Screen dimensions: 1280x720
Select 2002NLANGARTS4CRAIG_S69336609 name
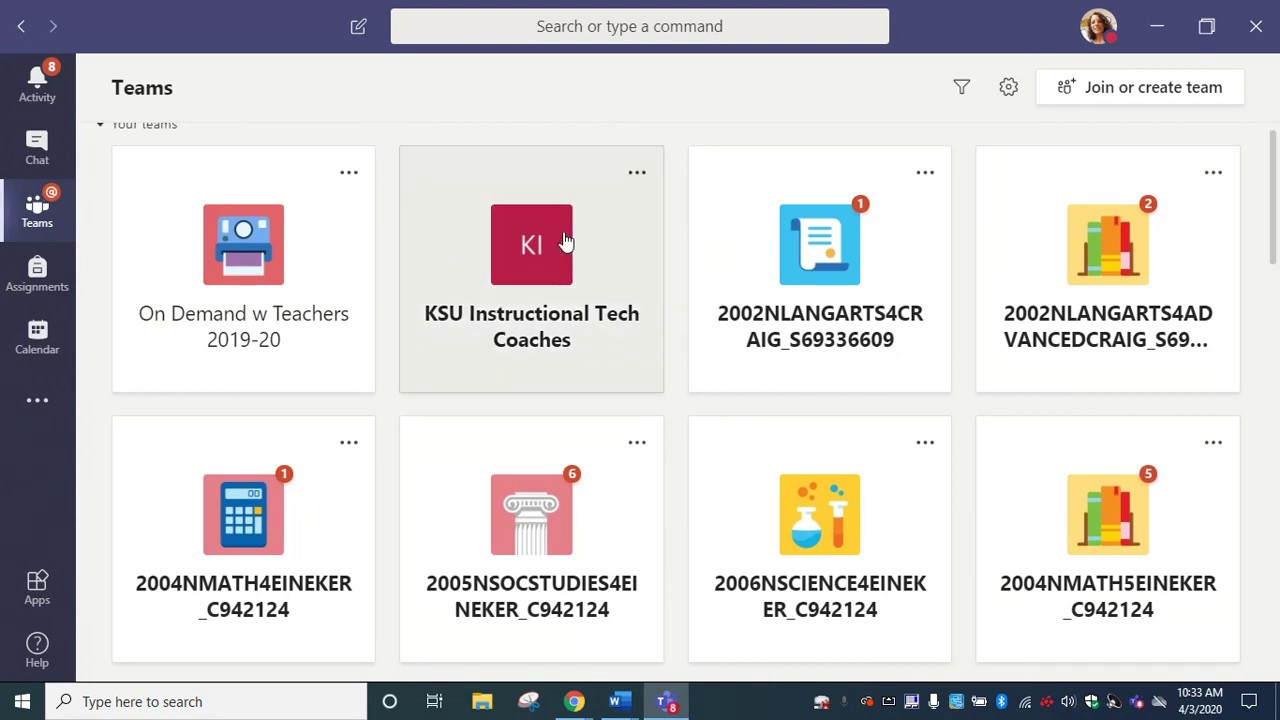point(819,326)
